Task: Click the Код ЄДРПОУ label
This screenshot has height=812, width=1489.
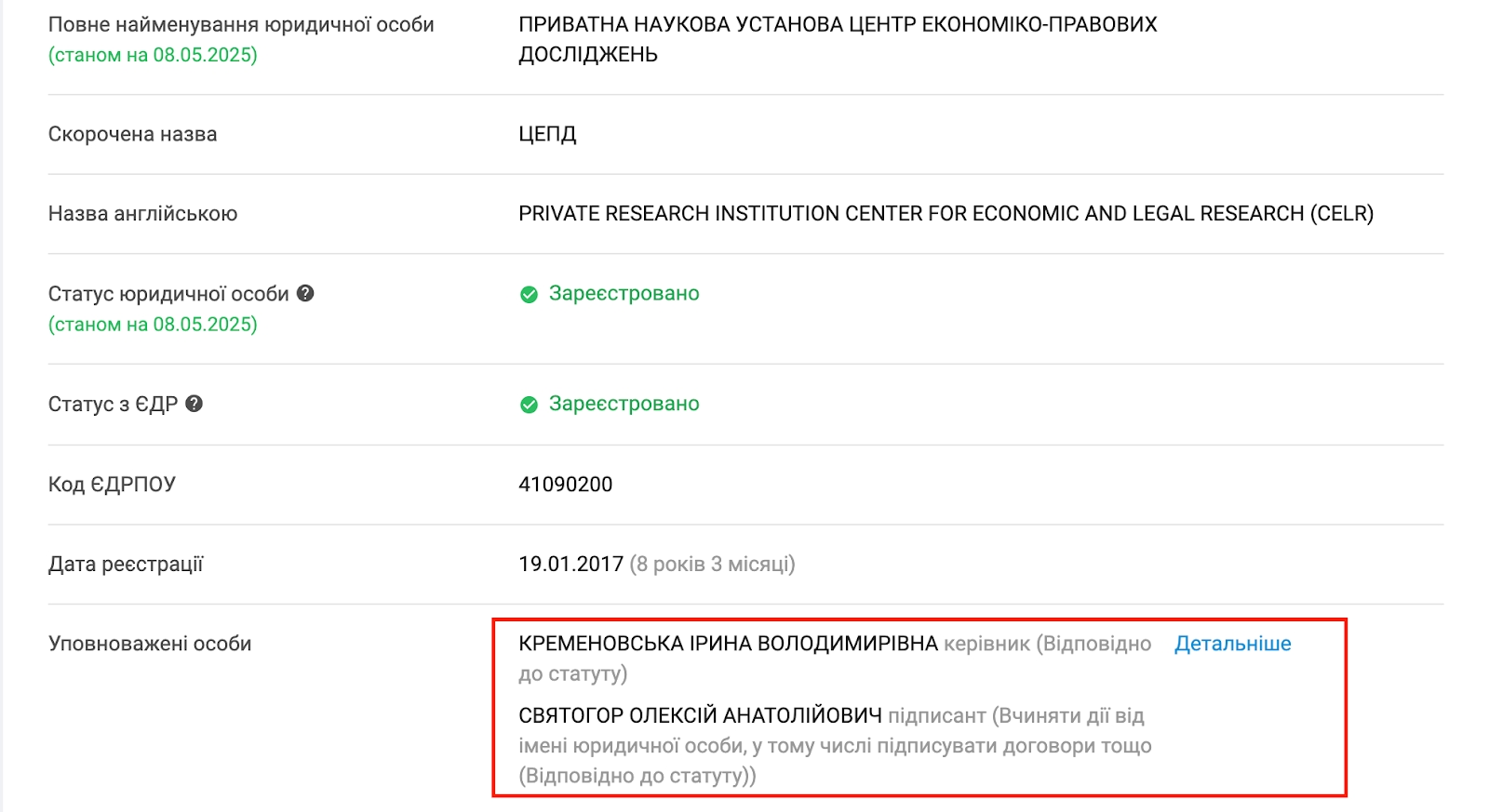Action: 112,485
